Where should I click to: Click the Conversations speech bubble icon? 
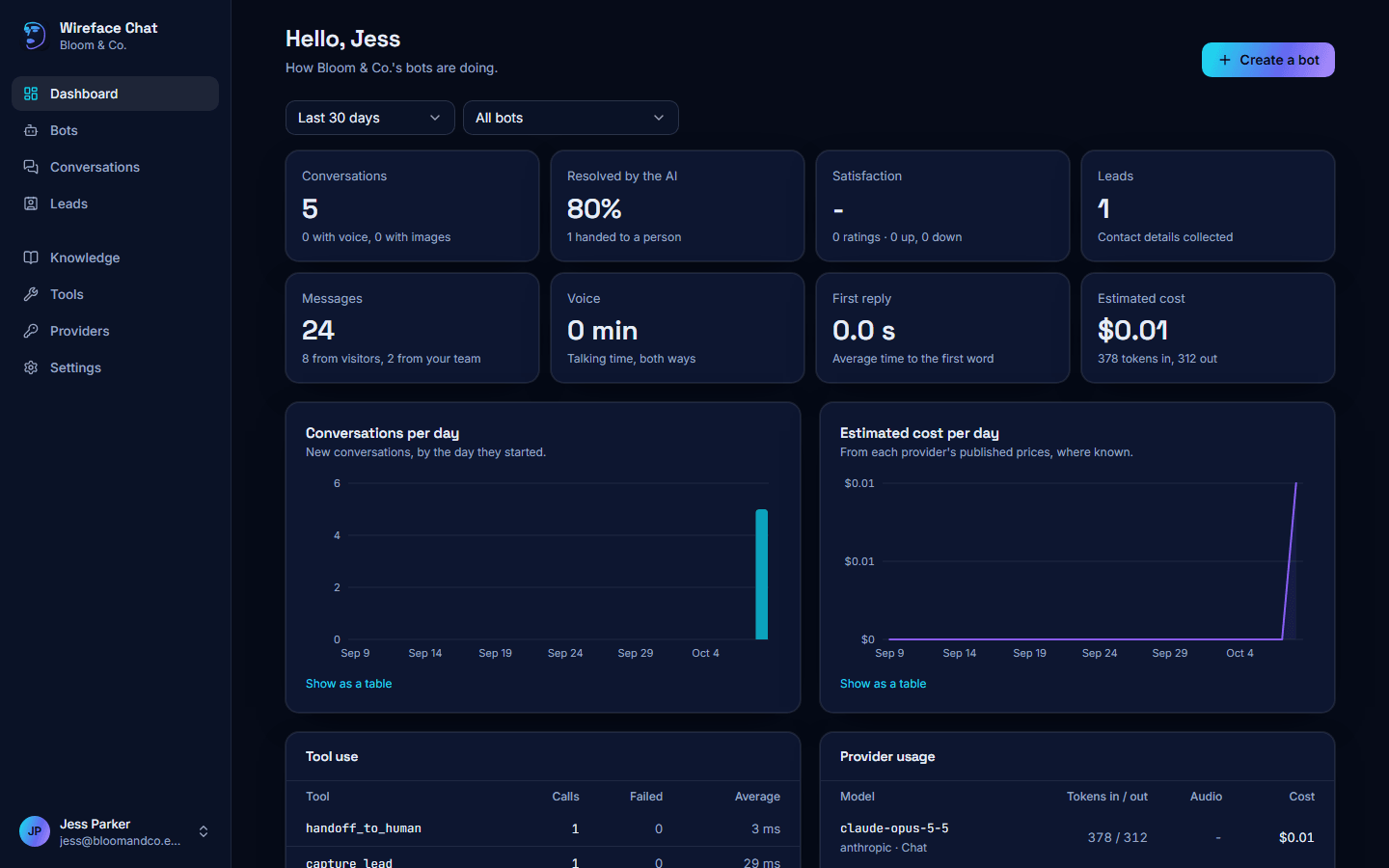(31, 167)
